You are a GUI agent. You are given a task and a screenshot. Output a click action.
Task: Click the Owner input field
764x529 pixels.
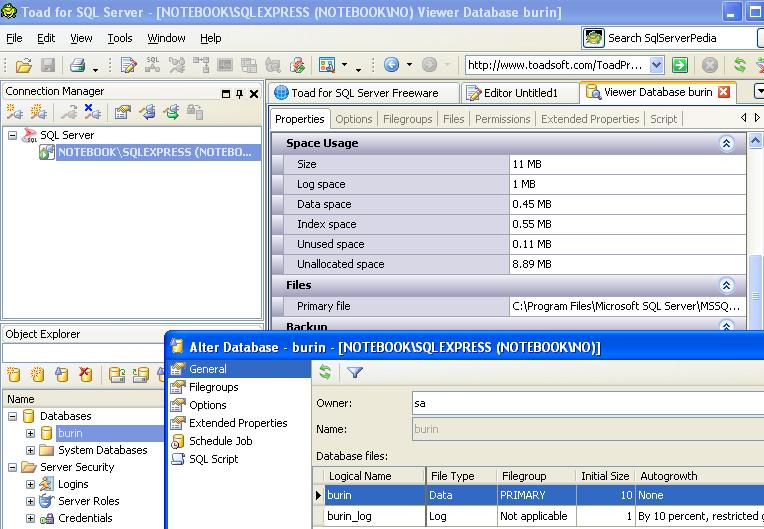coord(585,403)
